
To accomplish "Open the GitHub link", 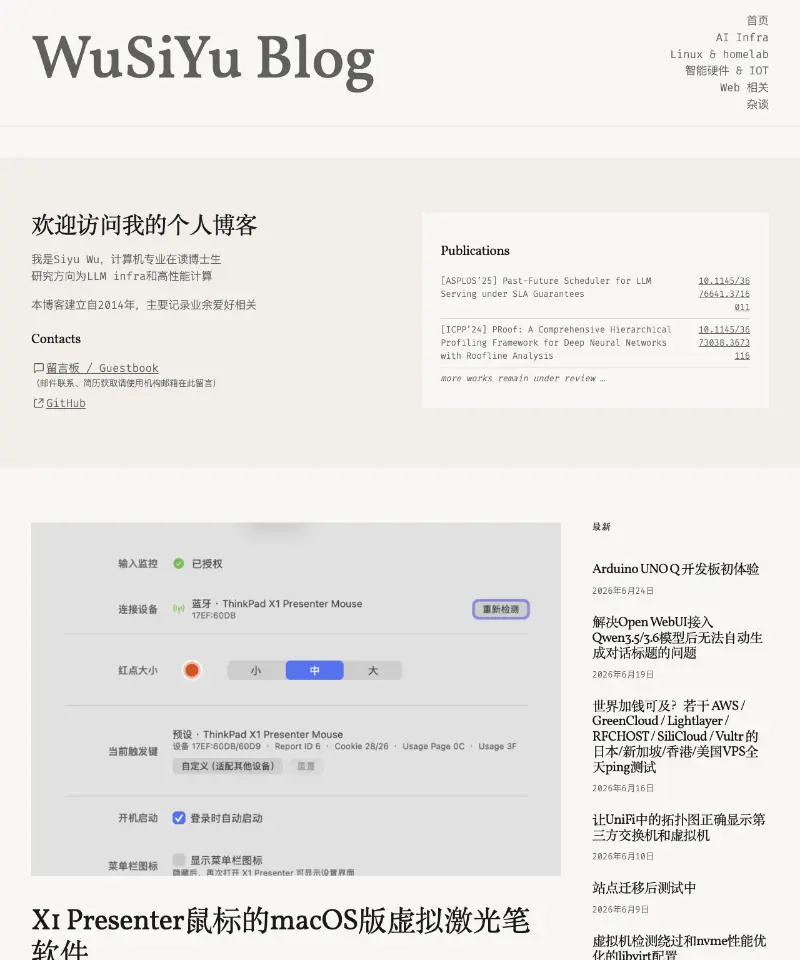I will click(65, 403).
